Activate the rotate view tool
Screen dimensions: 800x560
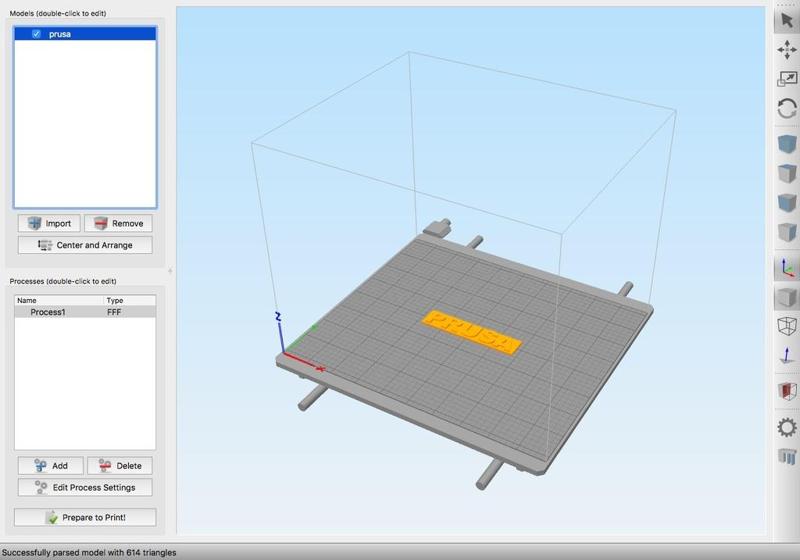pos(787,109)
